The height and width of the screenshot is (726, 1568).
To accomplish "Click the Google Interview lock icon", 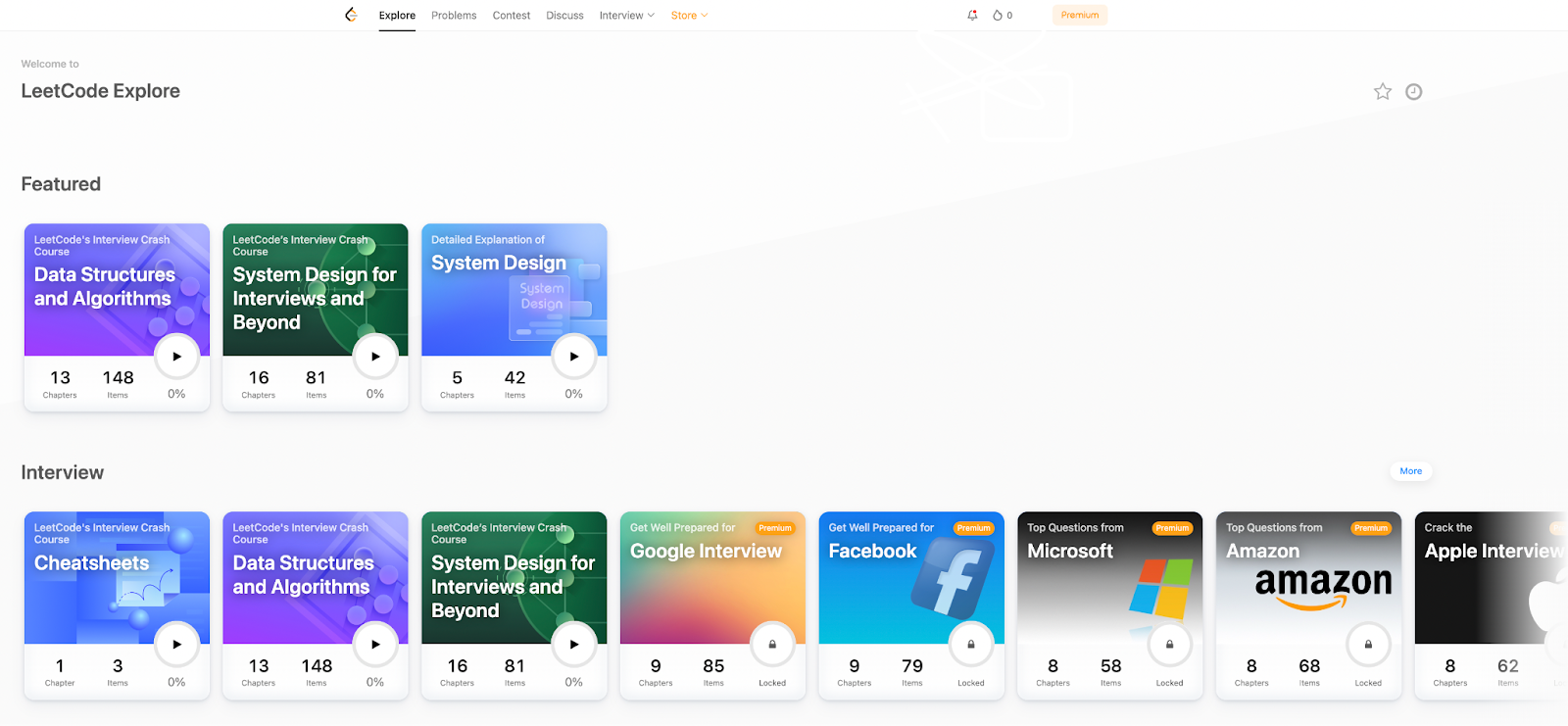I will pyautogui.click(x=772, y=645).
